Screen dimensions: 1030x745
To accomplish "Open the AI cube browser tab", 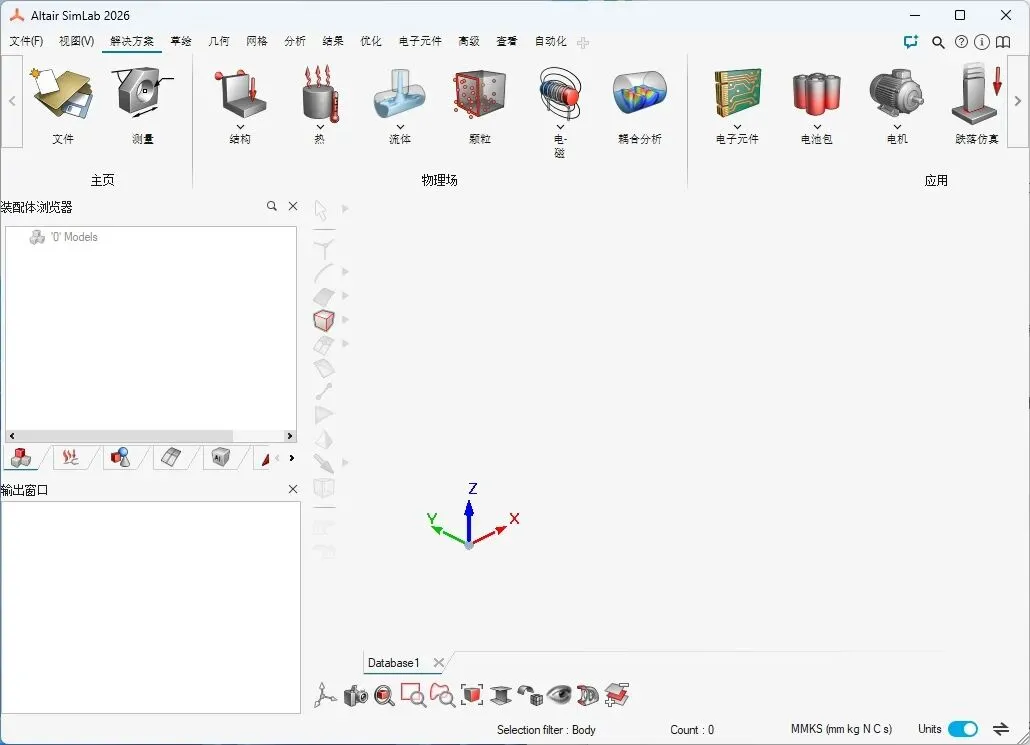I will point(221,457).
